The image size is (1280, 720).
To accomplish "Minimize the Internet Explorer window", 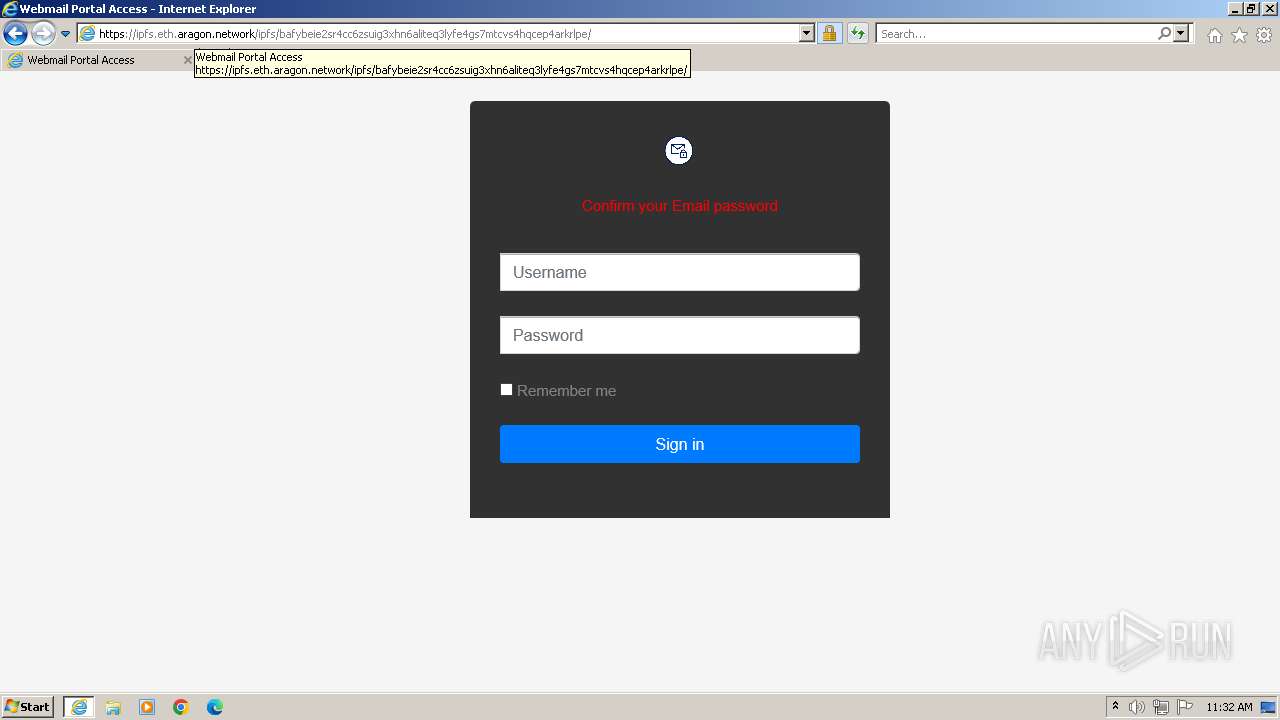I will tap(1235, 9).
